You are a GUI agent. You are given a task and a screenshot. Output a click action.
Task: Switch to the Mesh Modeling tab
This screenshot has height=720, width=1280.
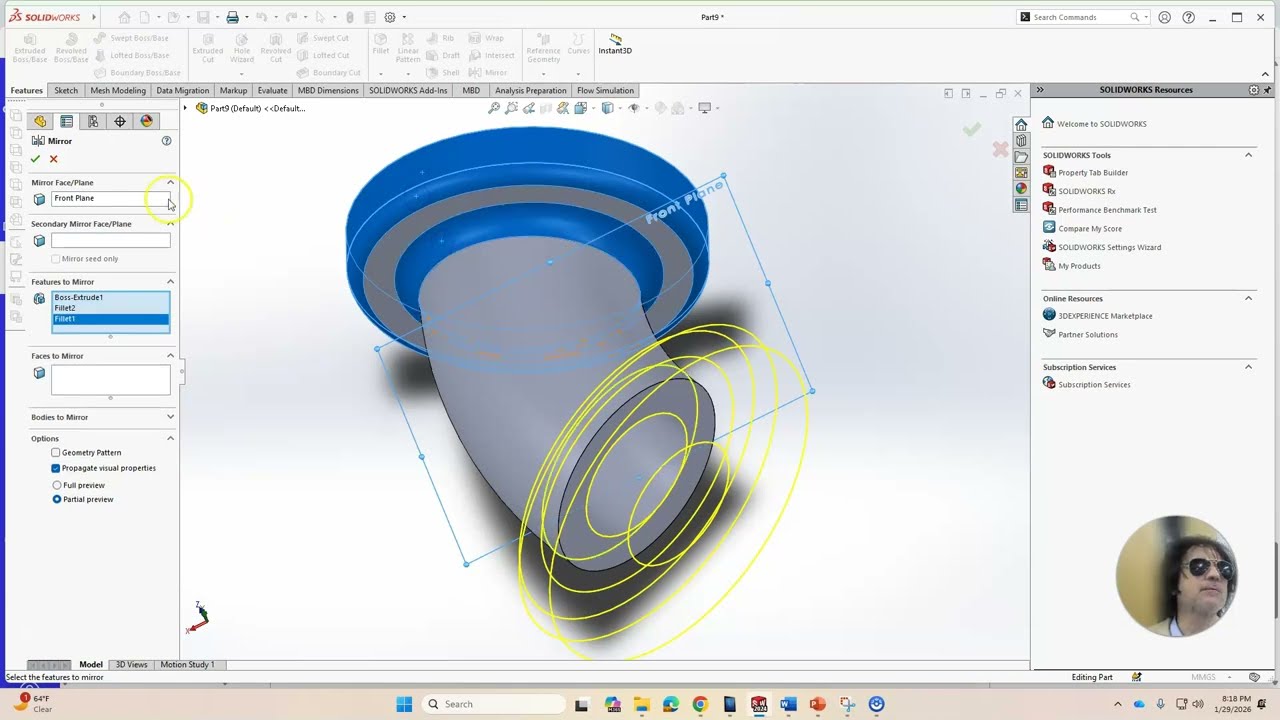click(x=118, y=90)
